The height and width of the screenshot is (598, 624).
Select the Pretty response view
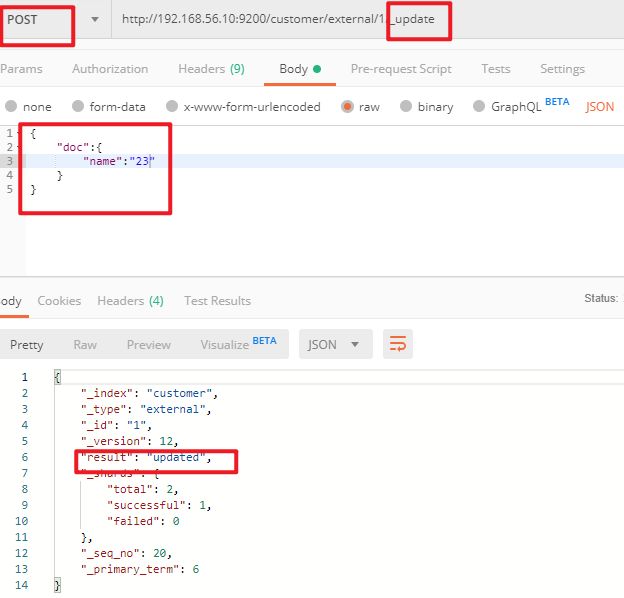tap(27, 345)
